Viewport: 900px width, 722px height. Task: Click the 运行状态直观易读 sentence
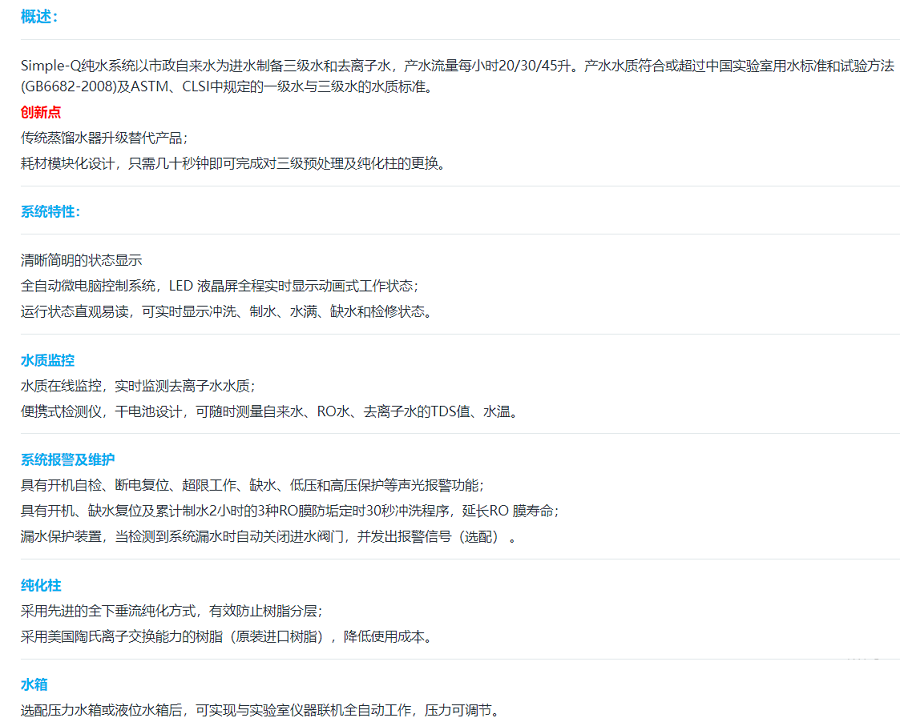click(x=226, y=311)
